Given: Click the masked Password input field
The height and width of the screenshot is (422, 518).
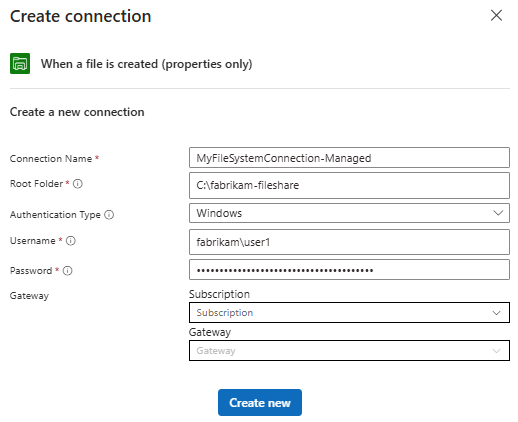Looking at the screenshot, I should click(x=349, y=270).
